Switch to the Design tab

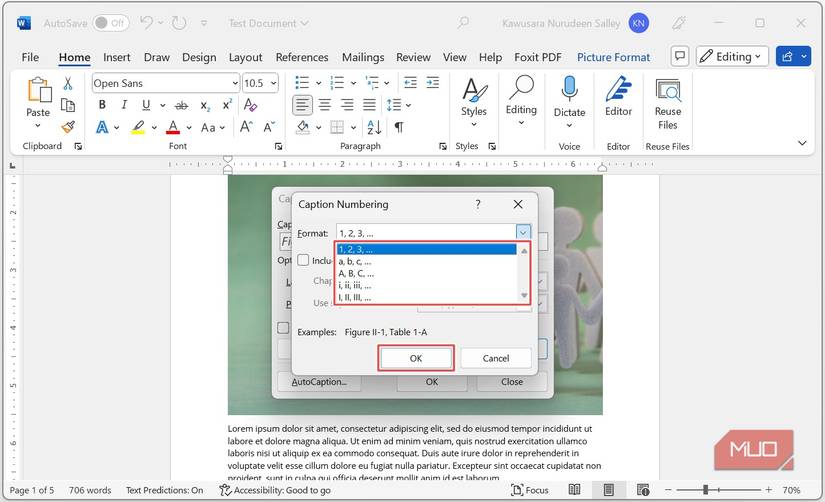pyautogui.click(x=199, y=57)
